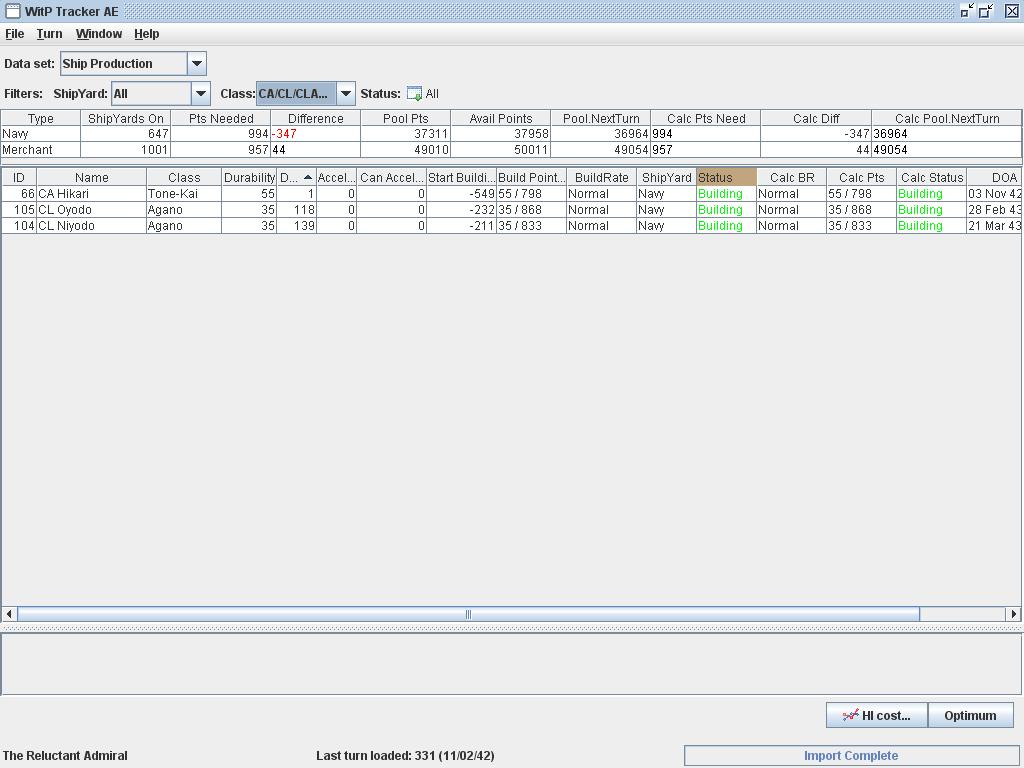The width and height of the screenshot is (1024, 768).
Task: Click the sorted D... column header arrow
Action: (308, 177)
